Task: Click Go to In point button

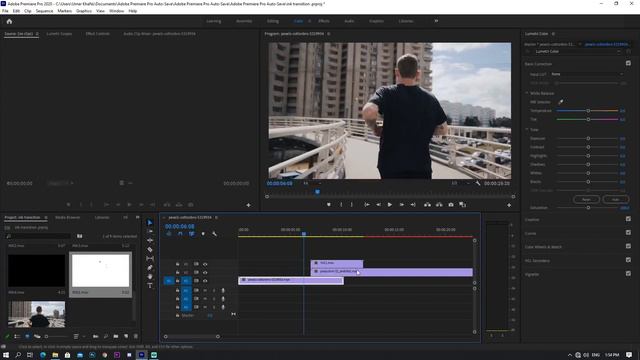Action: pyautogui.click(x=367, y=204)
